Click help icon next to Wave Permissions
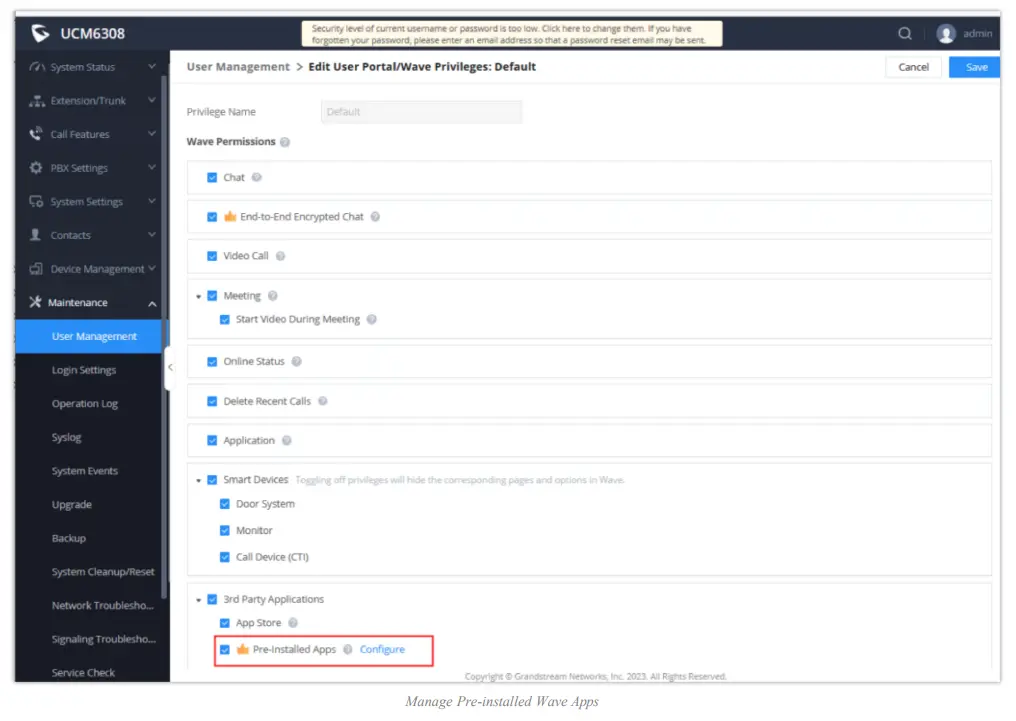The image size is (1016, 721). pos(284,142)
